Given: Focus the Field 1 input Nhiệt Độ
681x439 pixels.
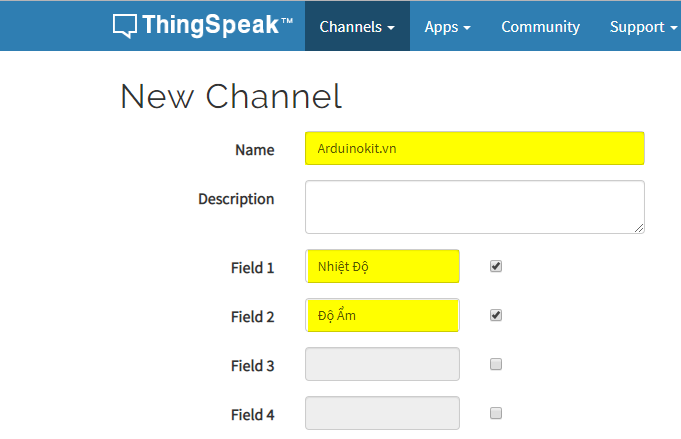Looking at the screenshot, I should pyautogui.click(x=382, y=266).
